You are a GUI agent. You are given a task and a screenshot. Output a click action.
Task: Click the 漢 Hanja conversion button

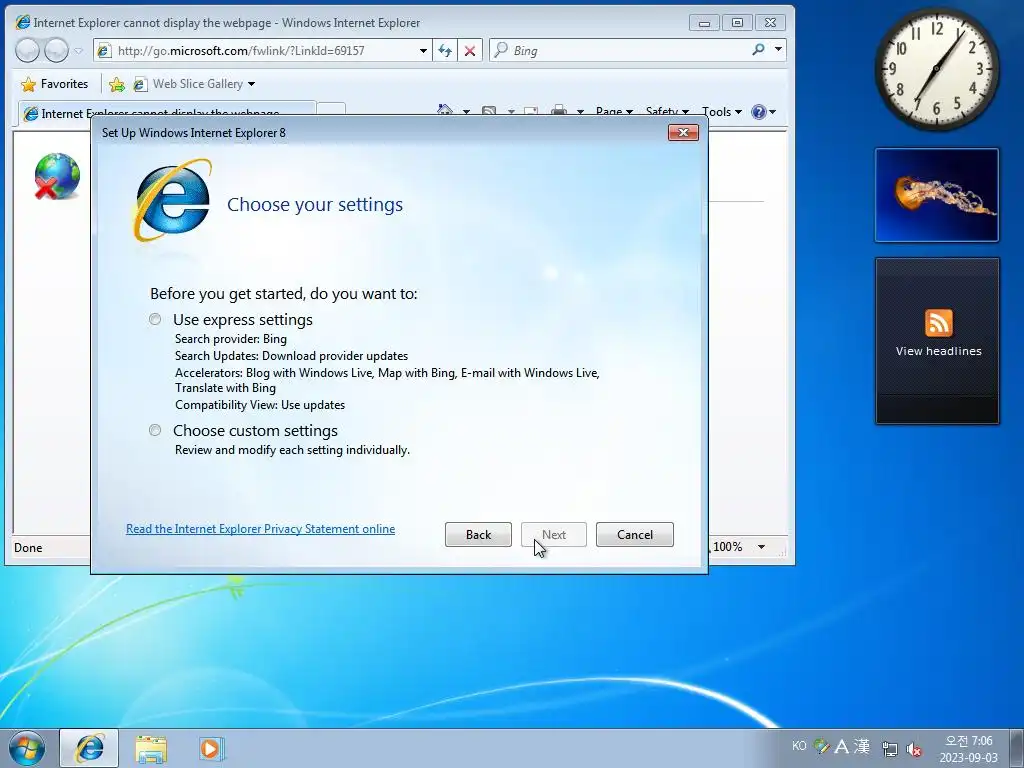coord(861,746)
